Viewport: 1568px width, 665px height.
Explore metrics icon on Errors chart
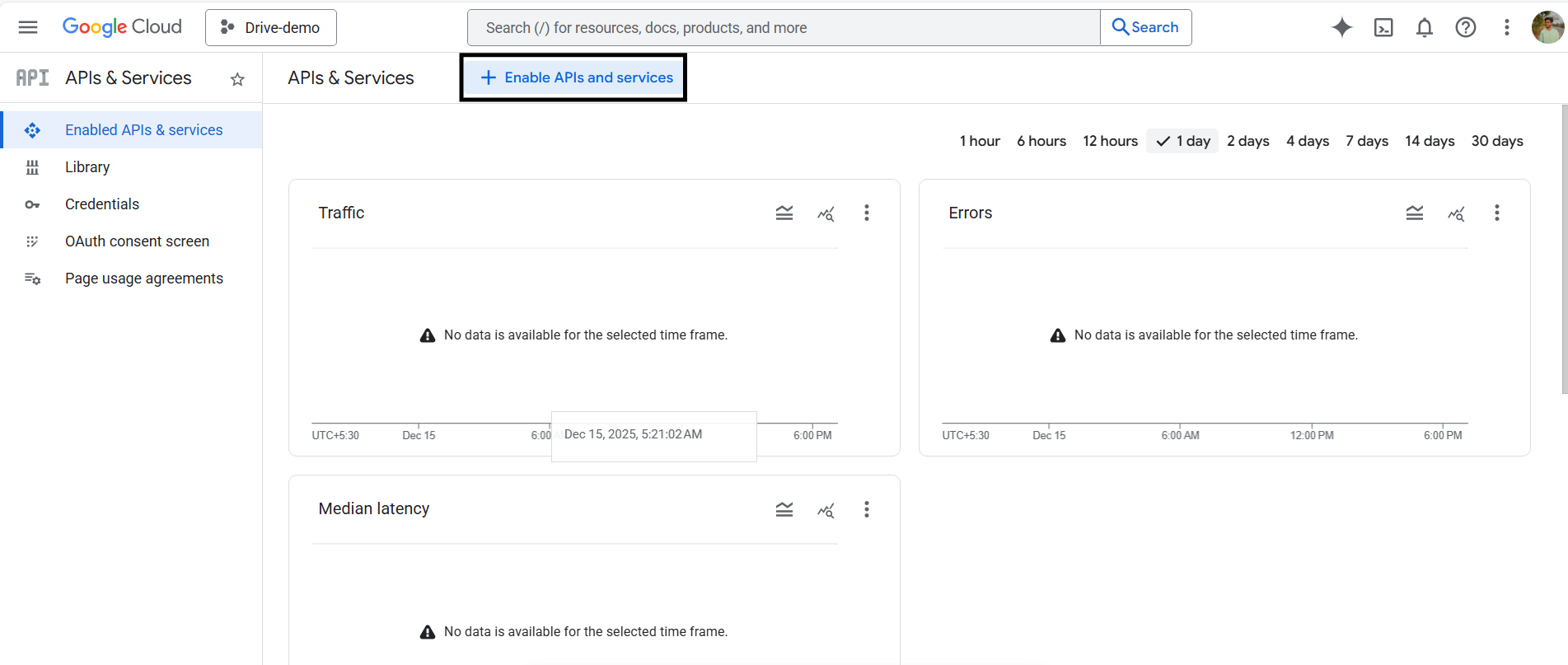1456,213
